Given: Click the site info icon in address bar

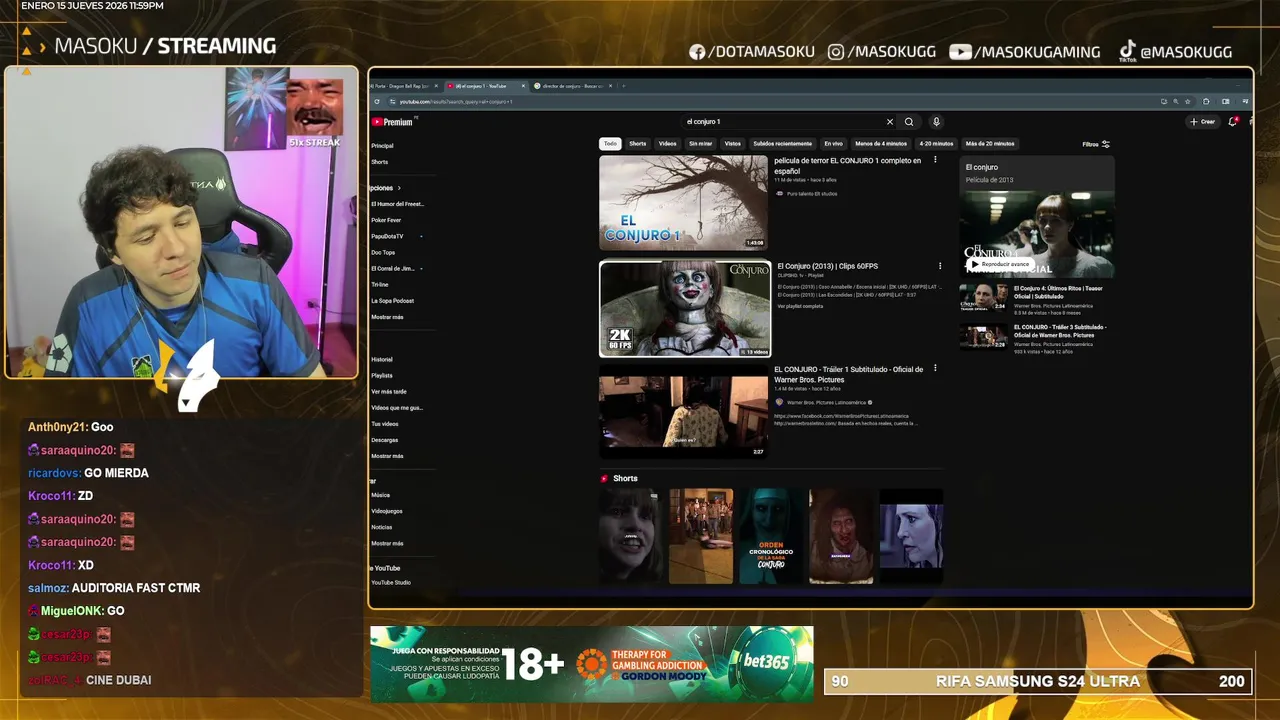Looking at the screenshot, I should point(392,101).
